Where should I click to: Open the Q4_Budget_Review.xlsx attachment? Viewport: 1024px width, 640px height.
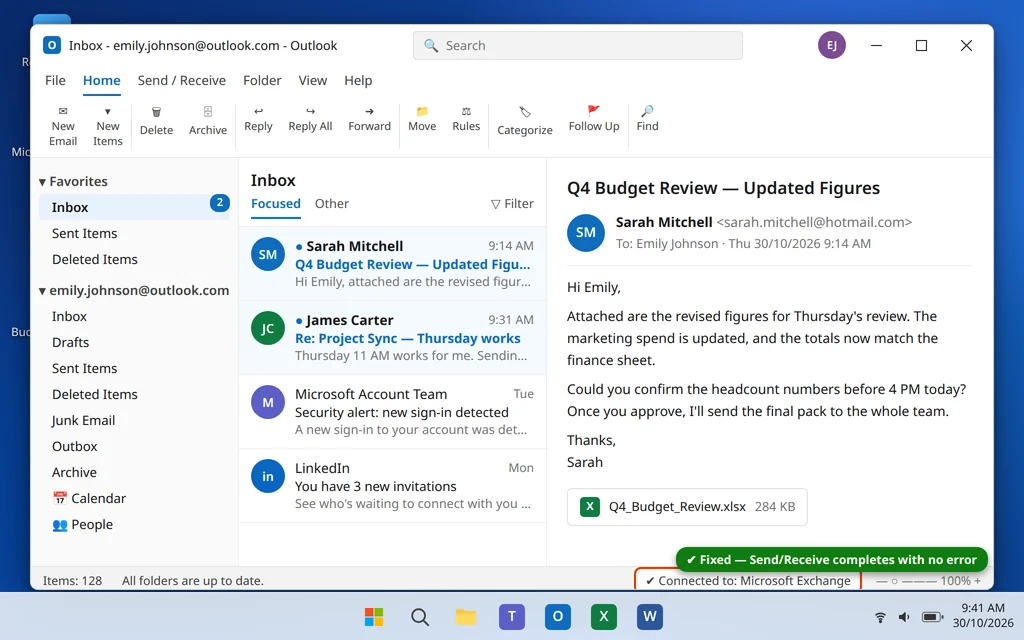pos(687,507)
